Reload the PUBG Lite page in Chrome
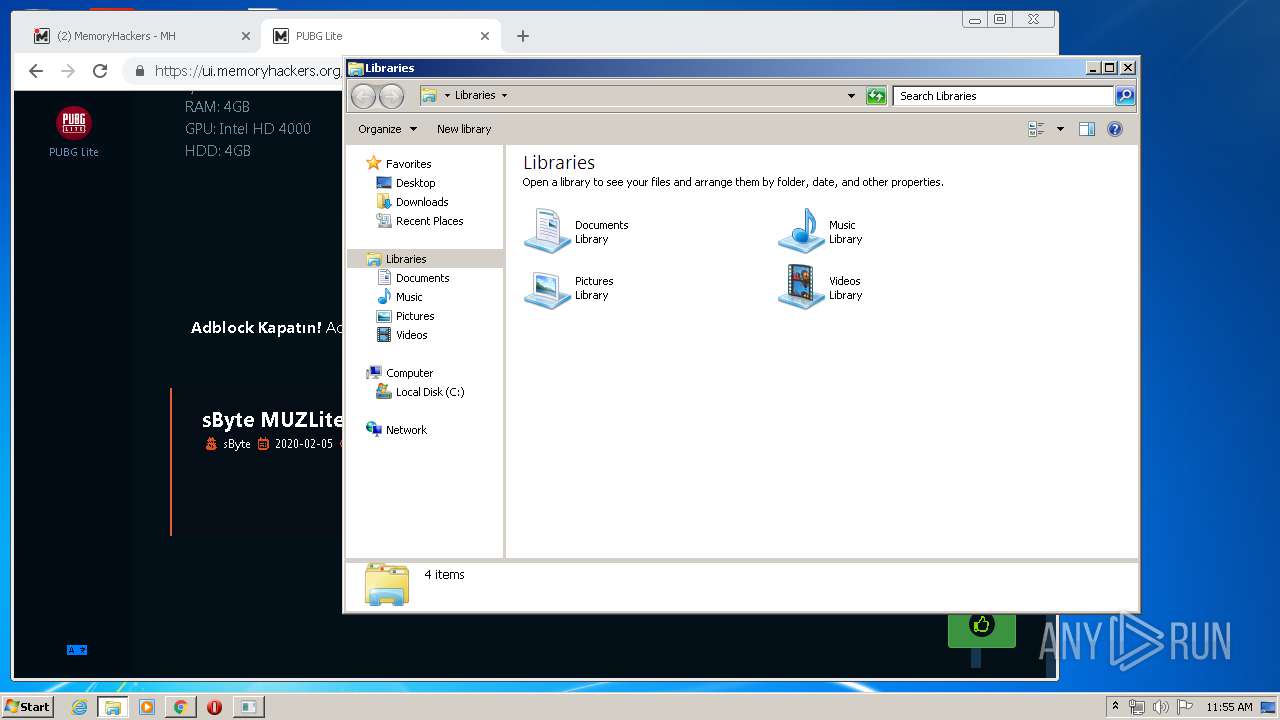 [x=100, y=71]
